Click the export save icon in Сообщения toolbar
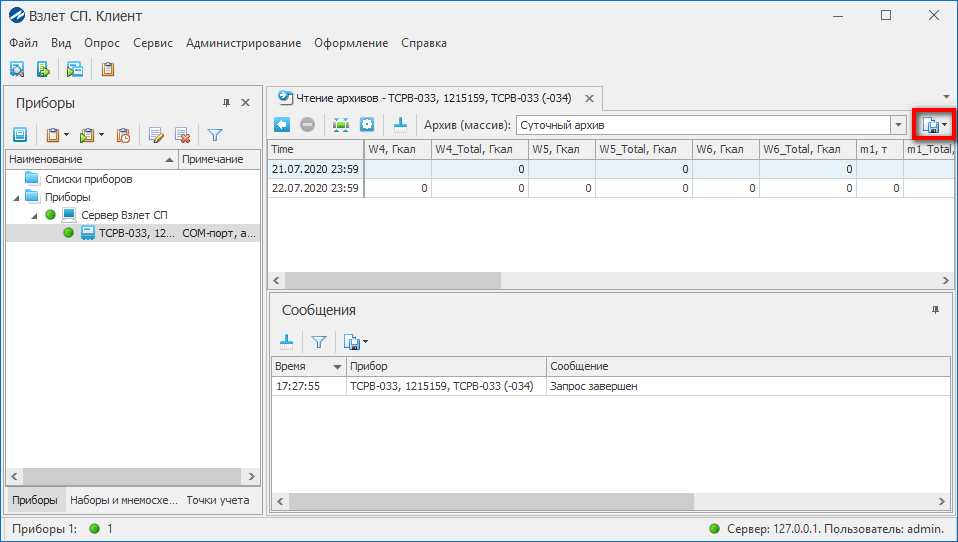This screenshot has width=958, height=542. 351,342
